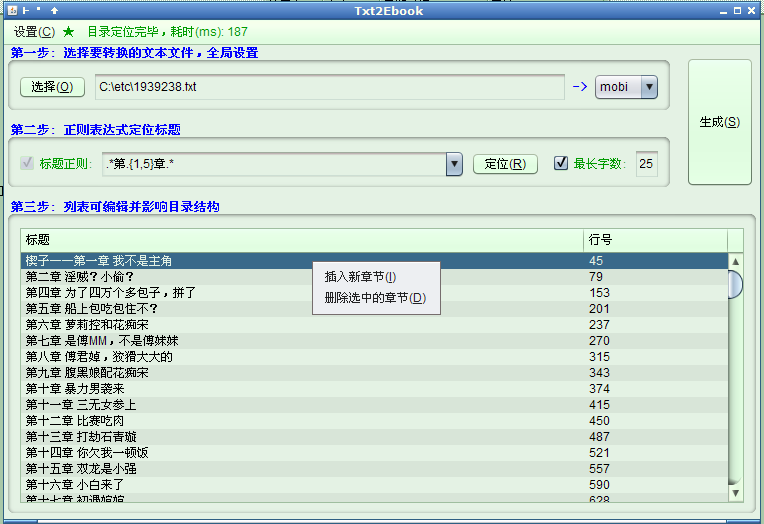
Task: Click the max length field showing 25
Action: point(647,164)
